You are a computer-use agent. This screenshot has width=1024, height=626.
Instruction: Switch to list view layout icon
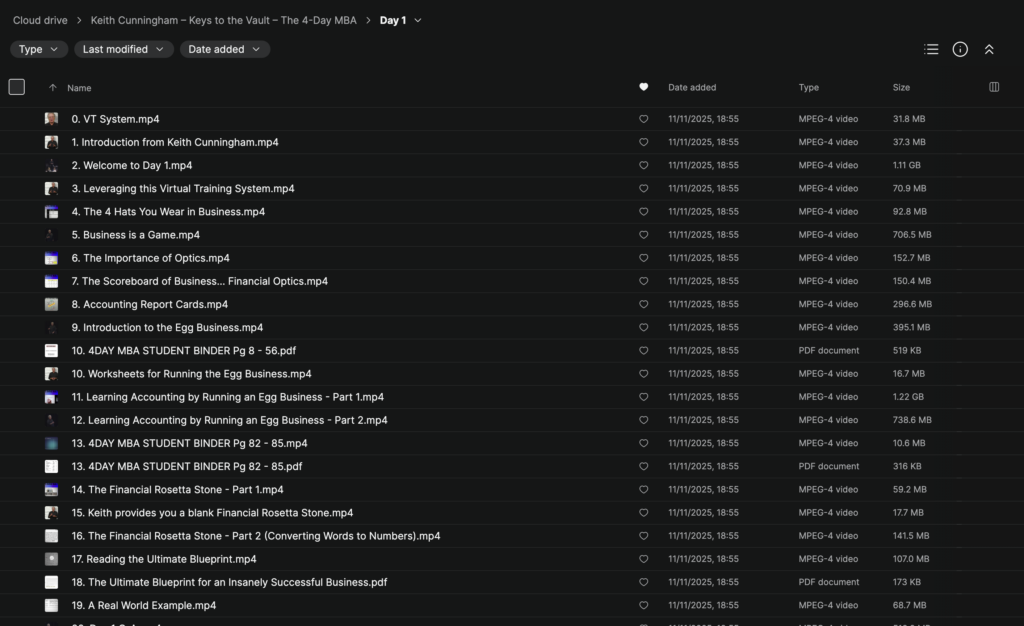tap(931, 49)
